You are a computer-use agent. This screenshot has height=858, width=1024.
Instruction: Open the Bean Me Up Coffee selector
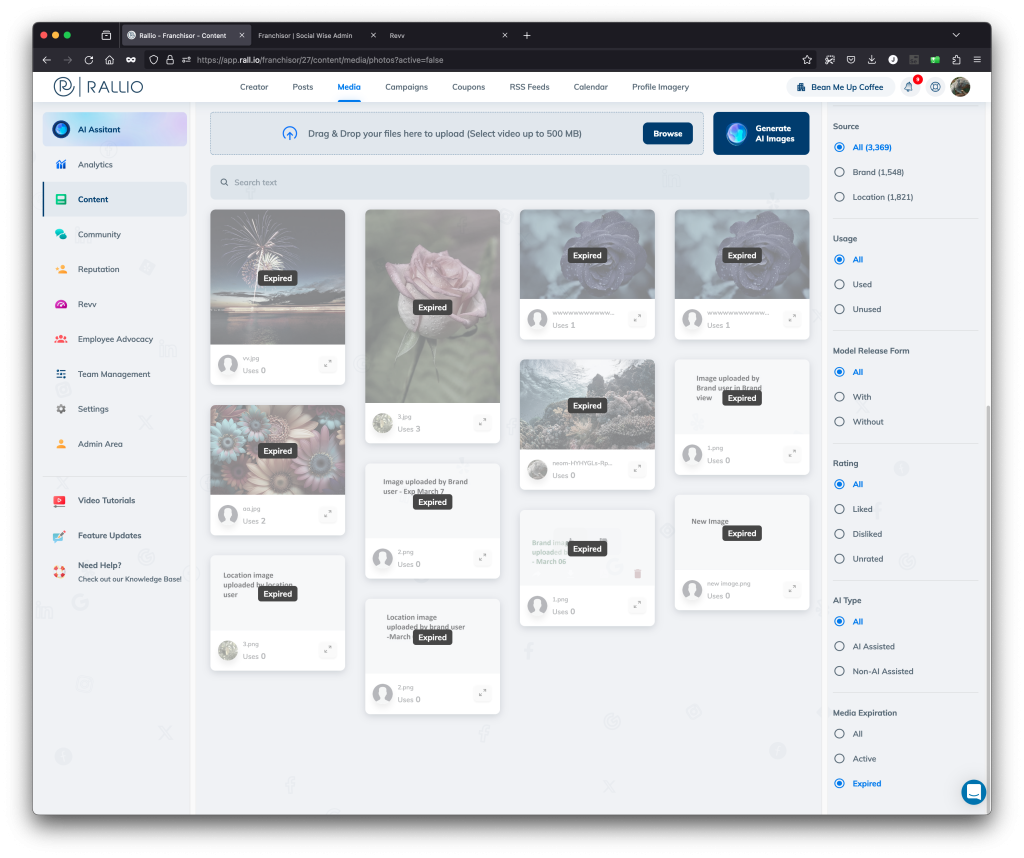[x=840, y=87]
